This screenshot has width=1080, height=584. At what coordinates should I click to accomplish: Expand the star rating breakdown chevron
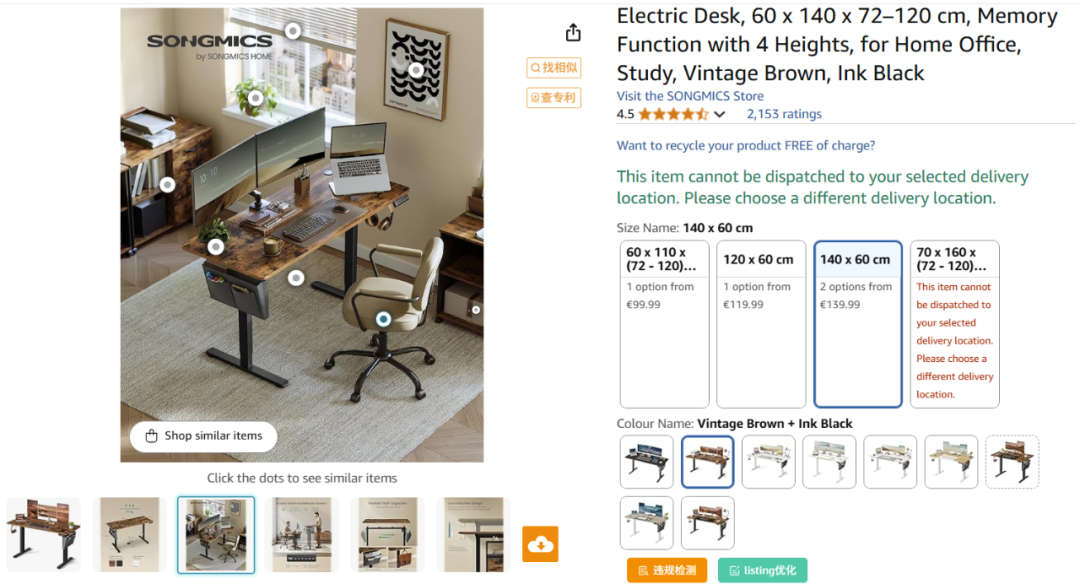click(x=720, y=114)
